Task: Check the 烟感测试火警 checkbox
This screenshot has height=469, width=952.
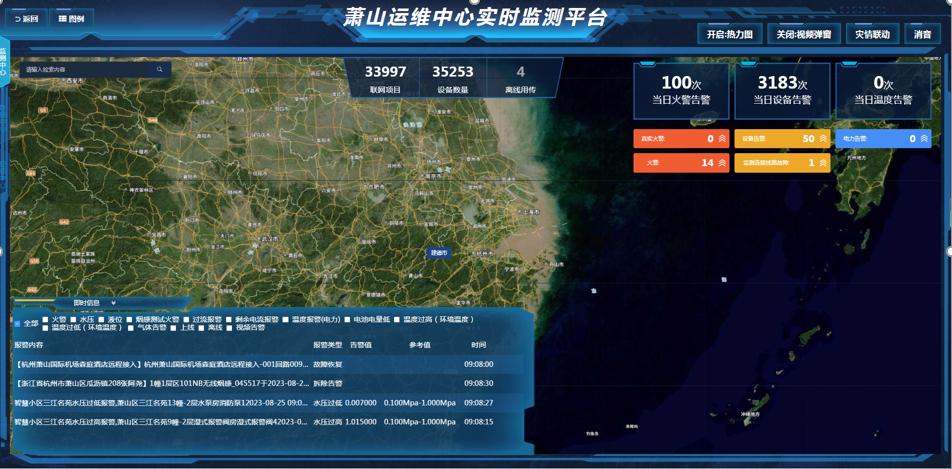Action: [129, 319]
